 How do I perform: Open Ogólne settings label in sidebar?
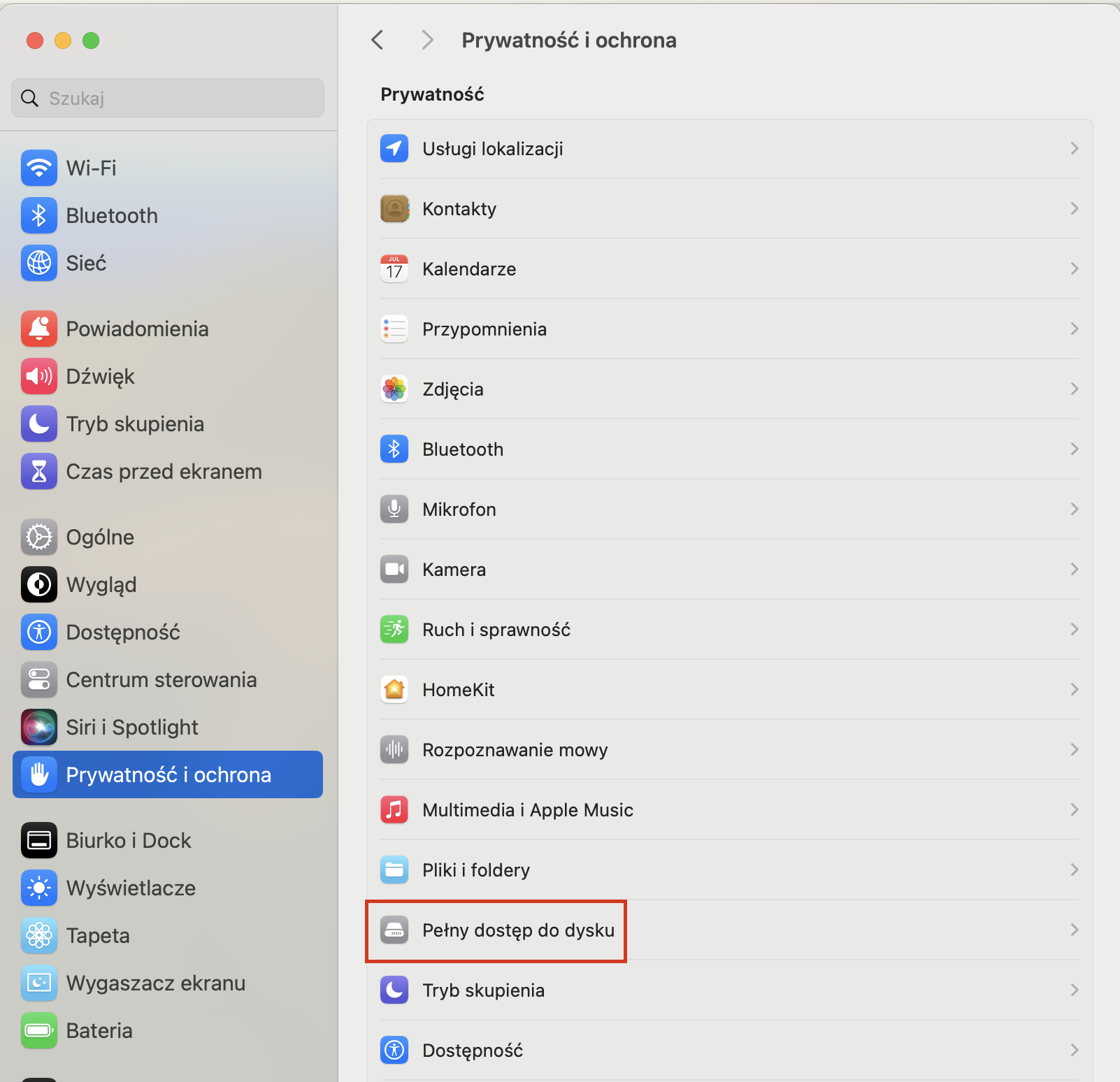click(100, 537)
